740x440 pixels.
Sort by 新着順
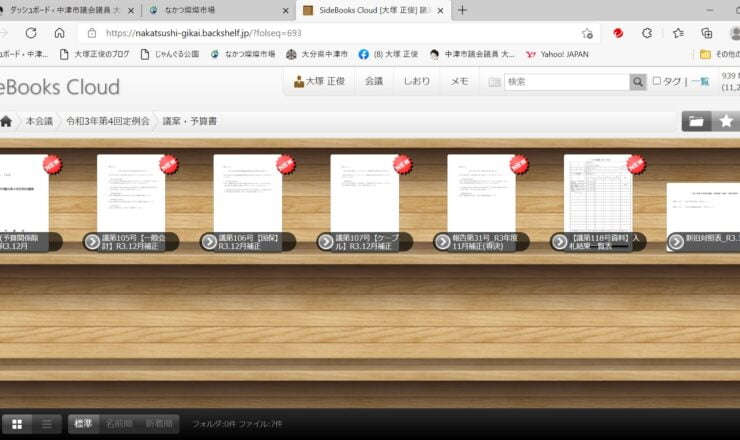pyautogui.click(x=160, y=424)
